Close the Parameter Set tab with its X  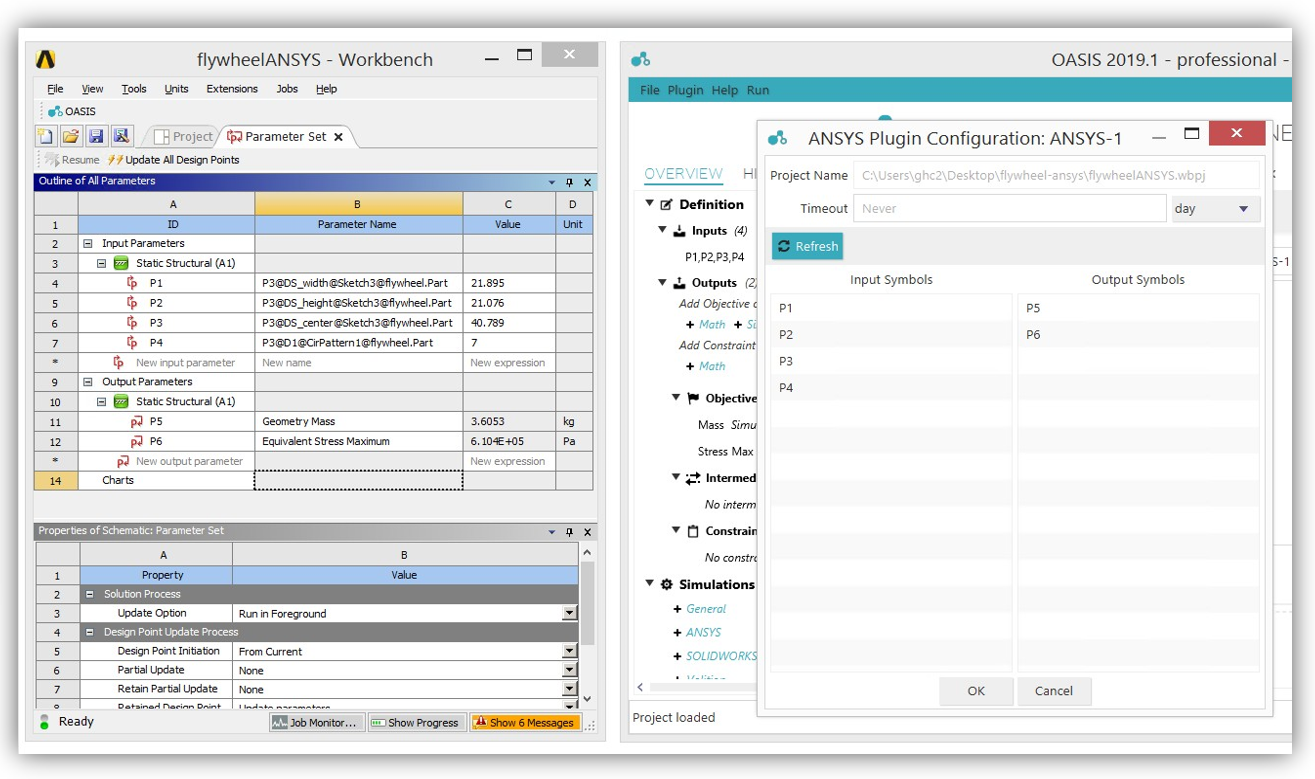338,137
